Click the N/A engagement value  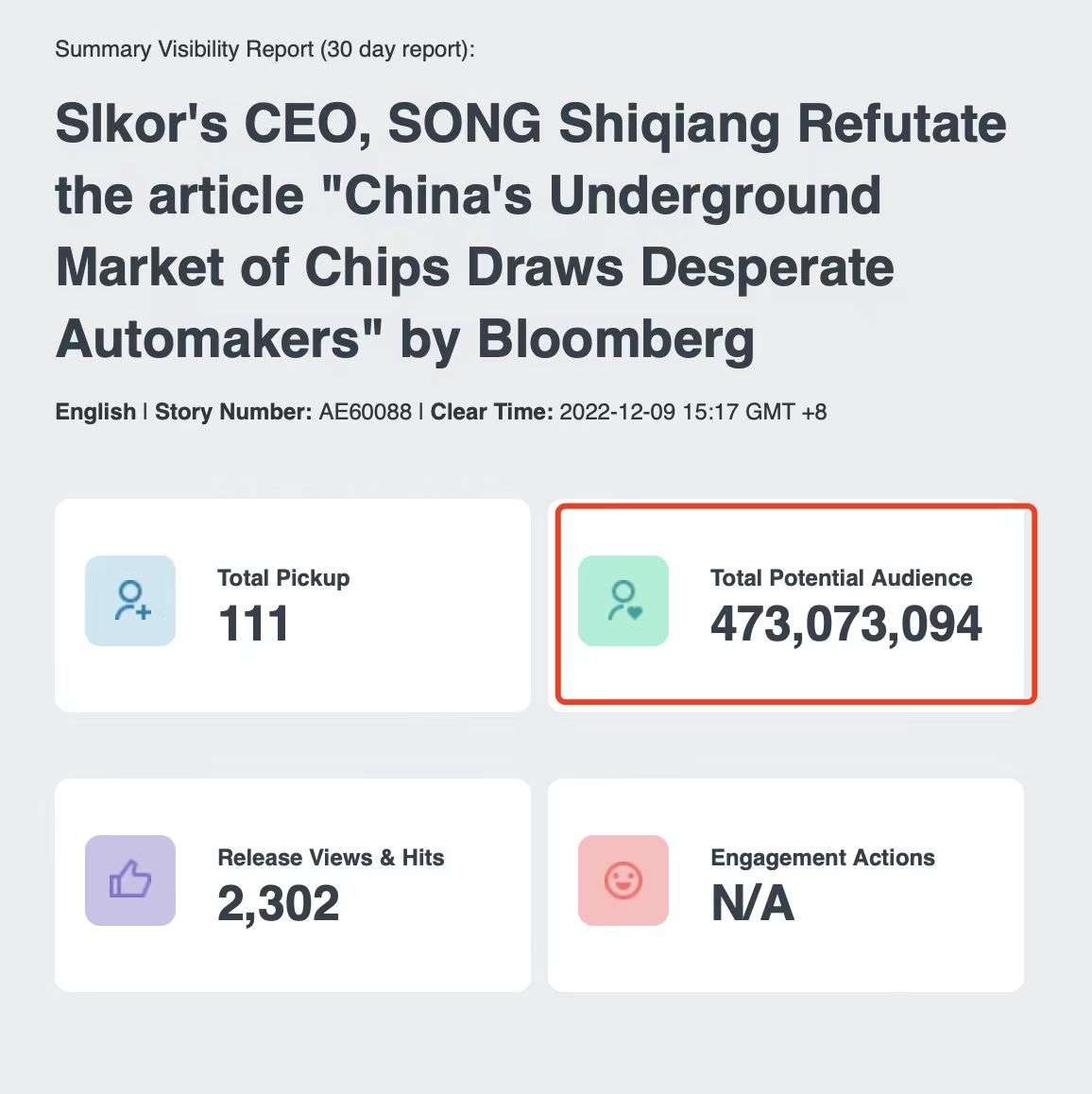point(752,904)
